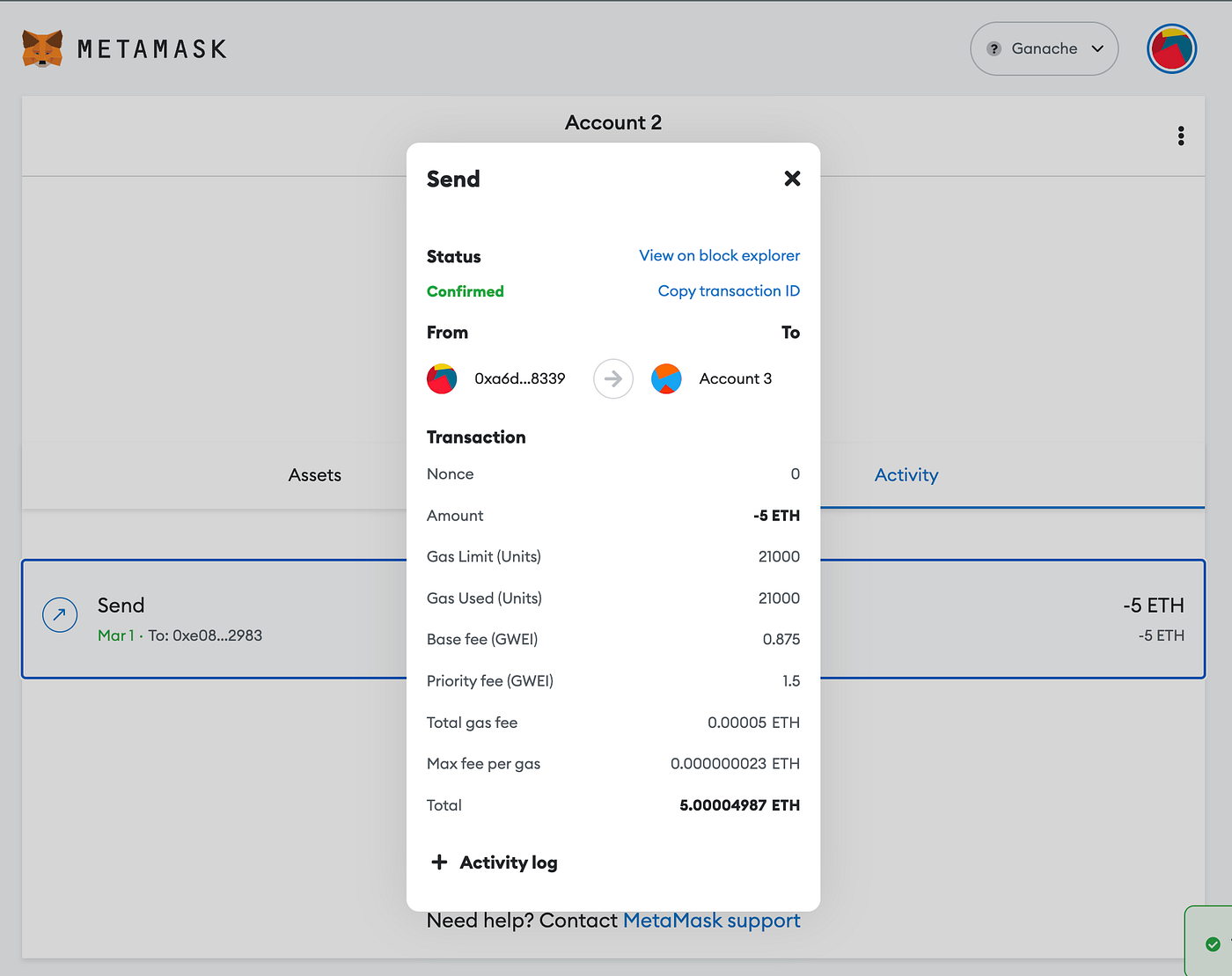The image size is (1232, 976).
Task: Click the Account 2 title
Action: (613, 122)
